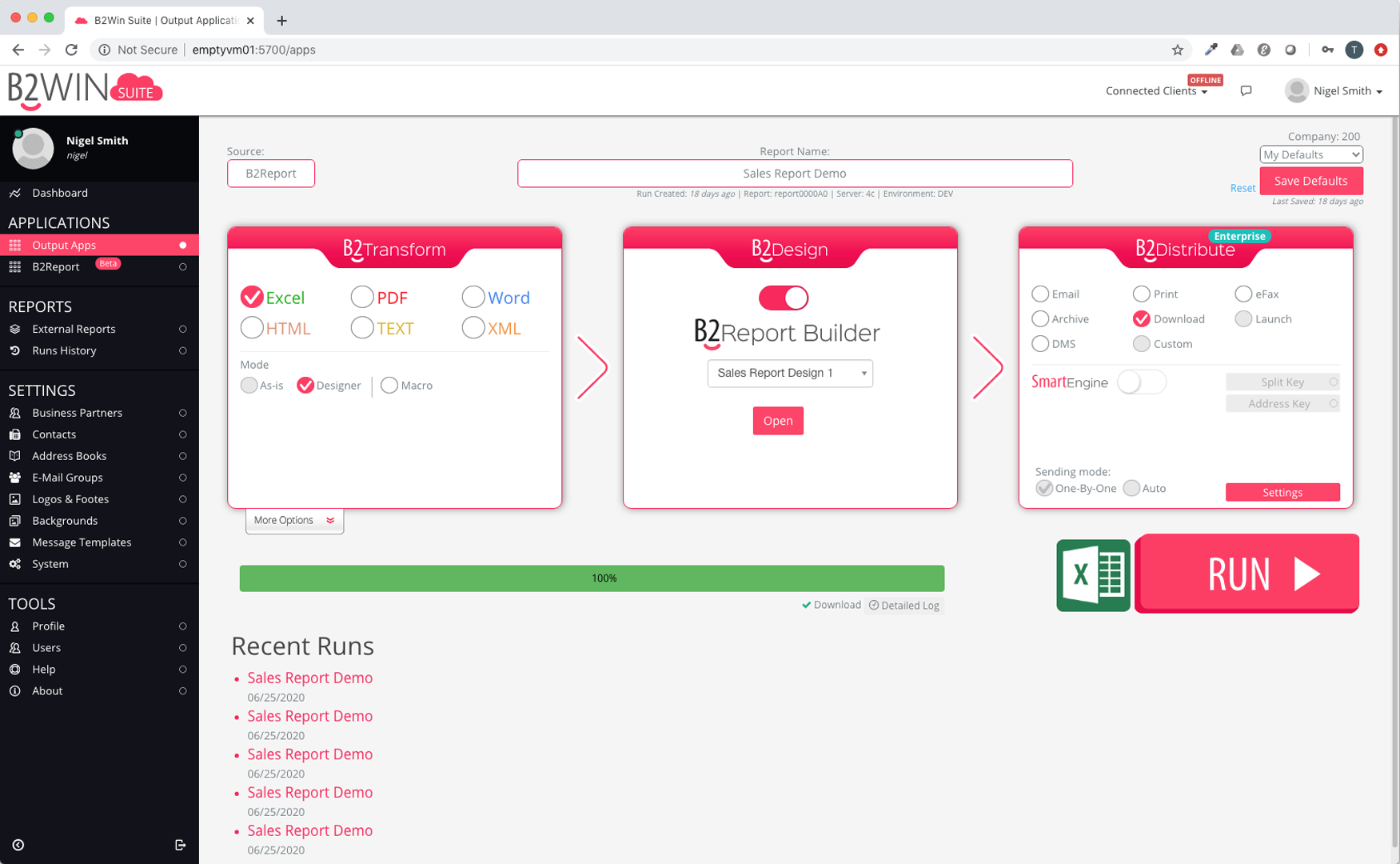Click the Business Partners icon
This screenshot has width=1400, height=864.
click(x=15, y=413)
